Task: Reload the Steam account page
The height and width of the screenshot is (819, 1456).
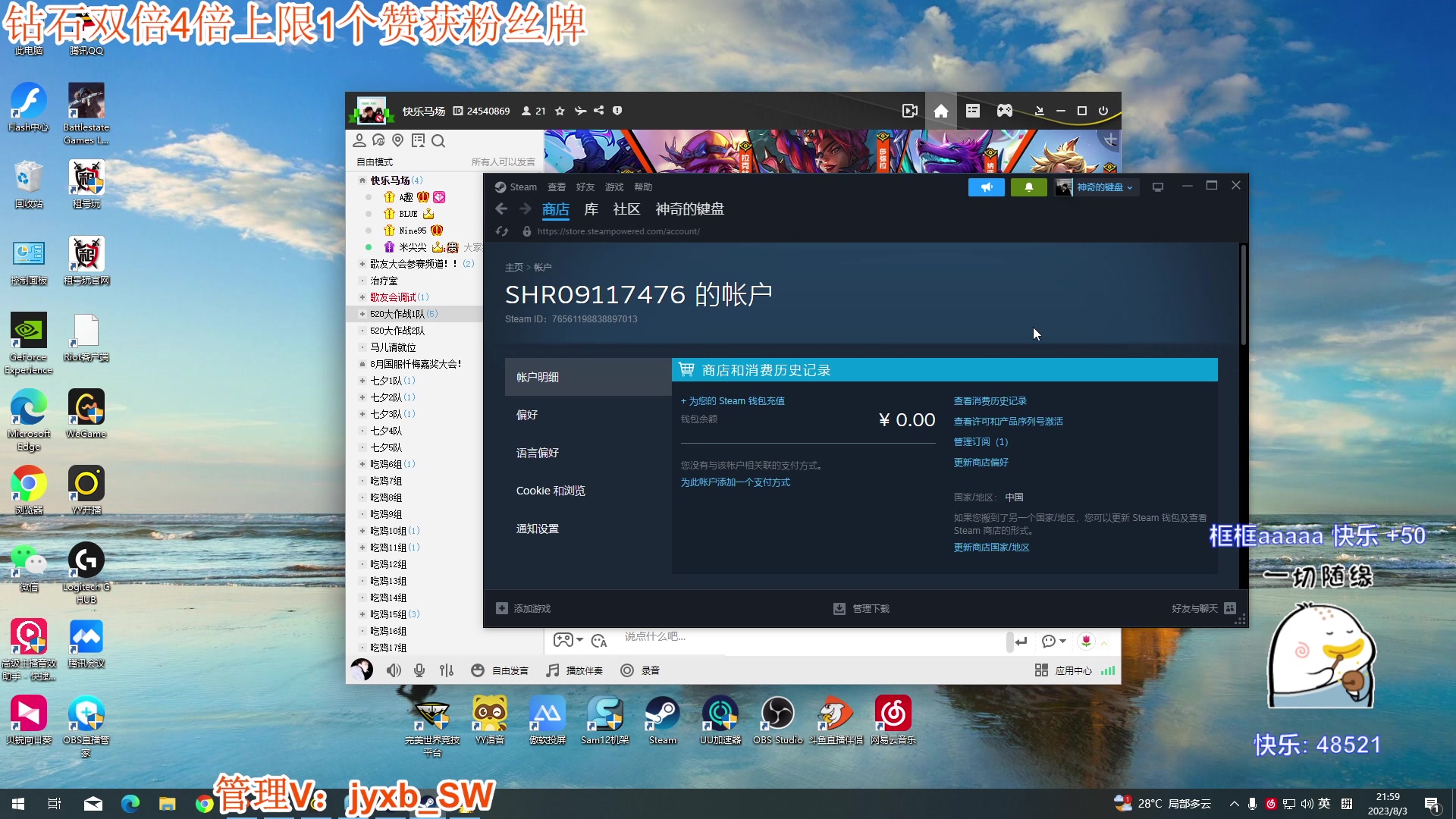Action: coord(501,231)
